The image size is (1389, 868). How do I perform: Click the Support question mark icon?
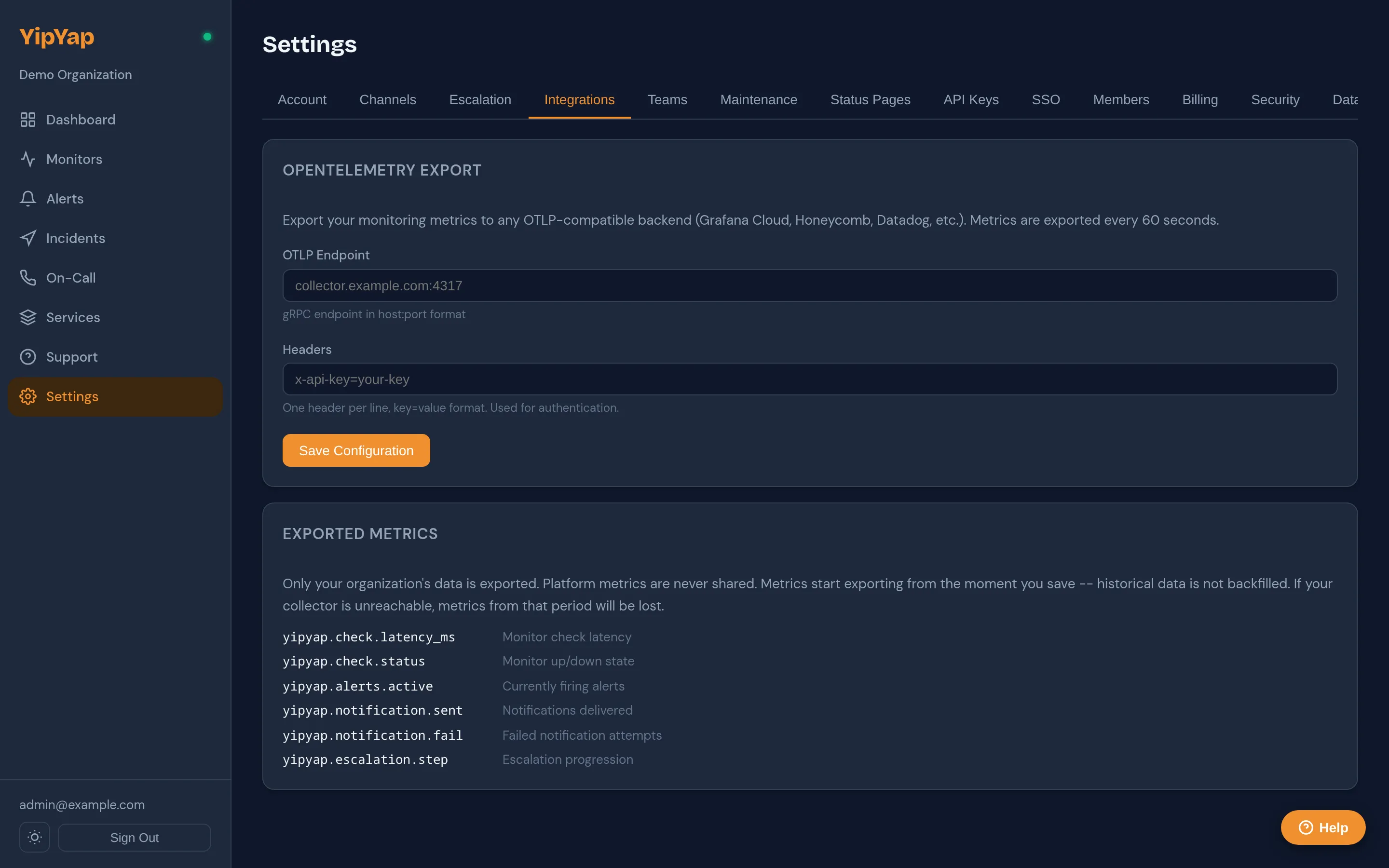[28, 356]
